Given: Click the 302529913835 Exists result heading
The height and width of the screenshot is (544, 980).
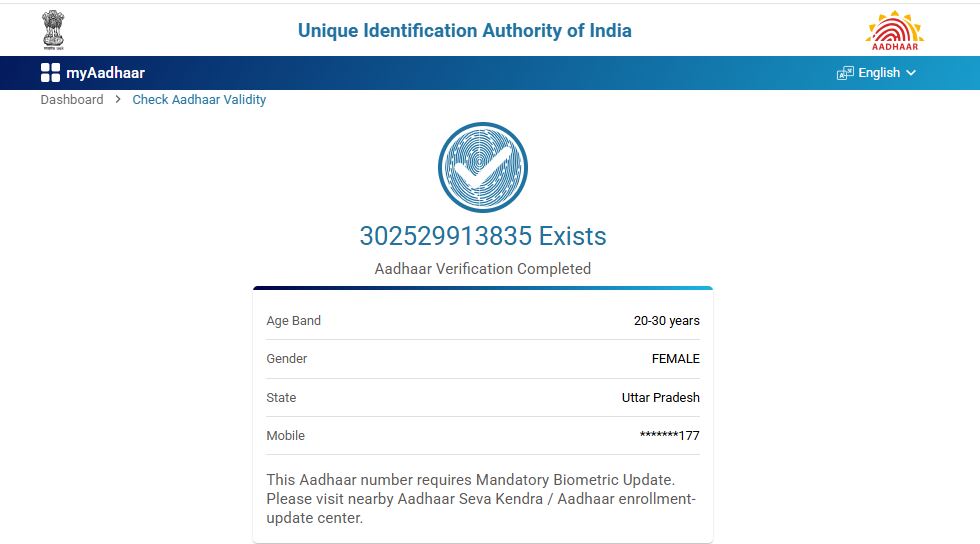Looking at the screenshot, I should click(482, 236).
